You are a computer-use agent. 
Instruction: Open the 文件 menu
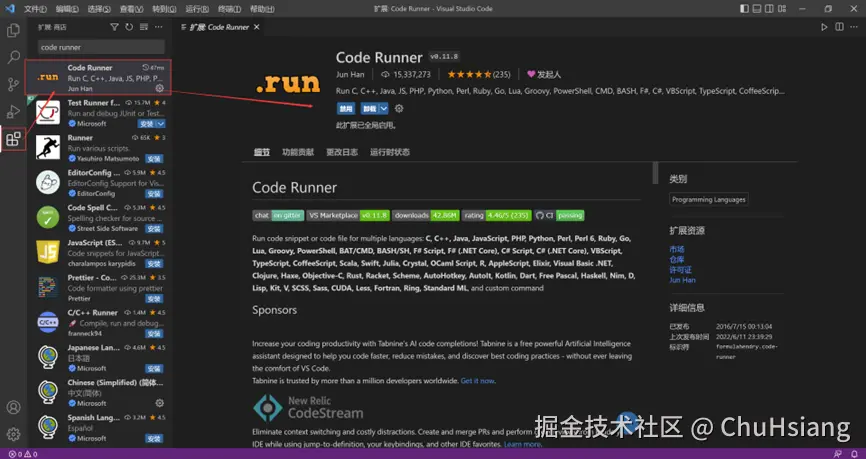pyautogui.click(x=35, y=9)
